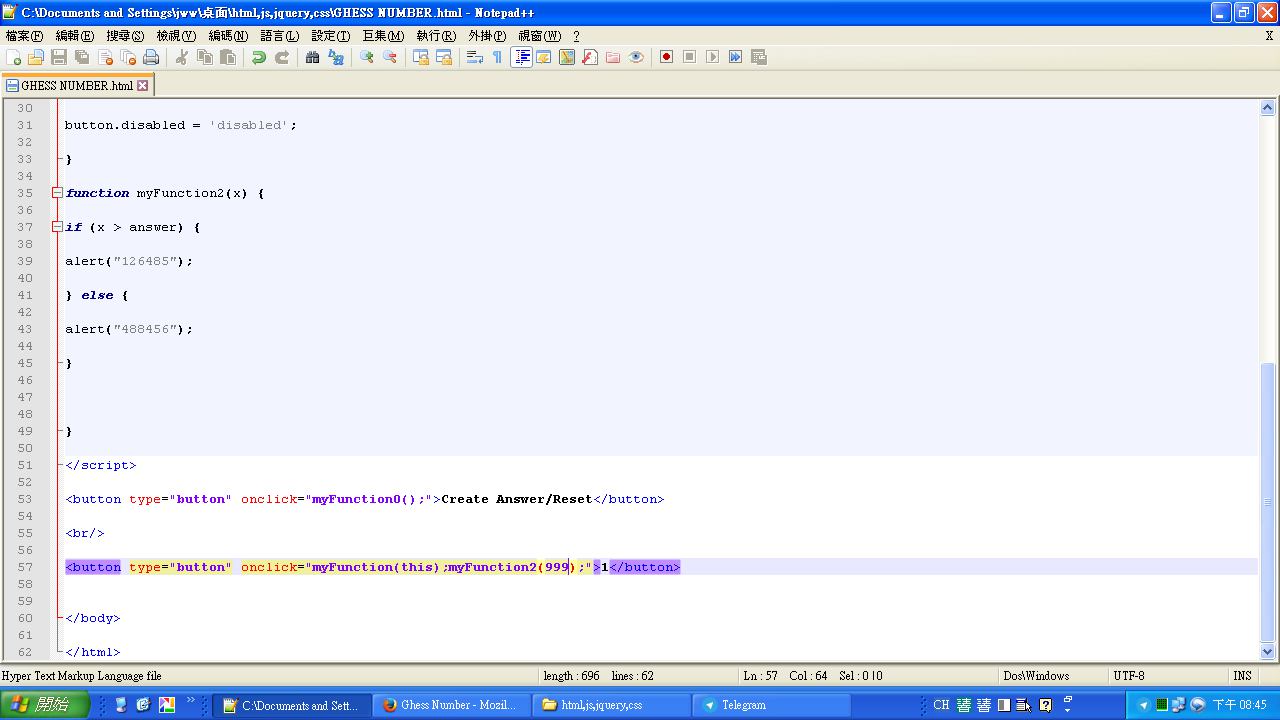1280x720 pixels.
Task: Click the CH language indicator in taskbar
Action: click(x=941, y=705)
